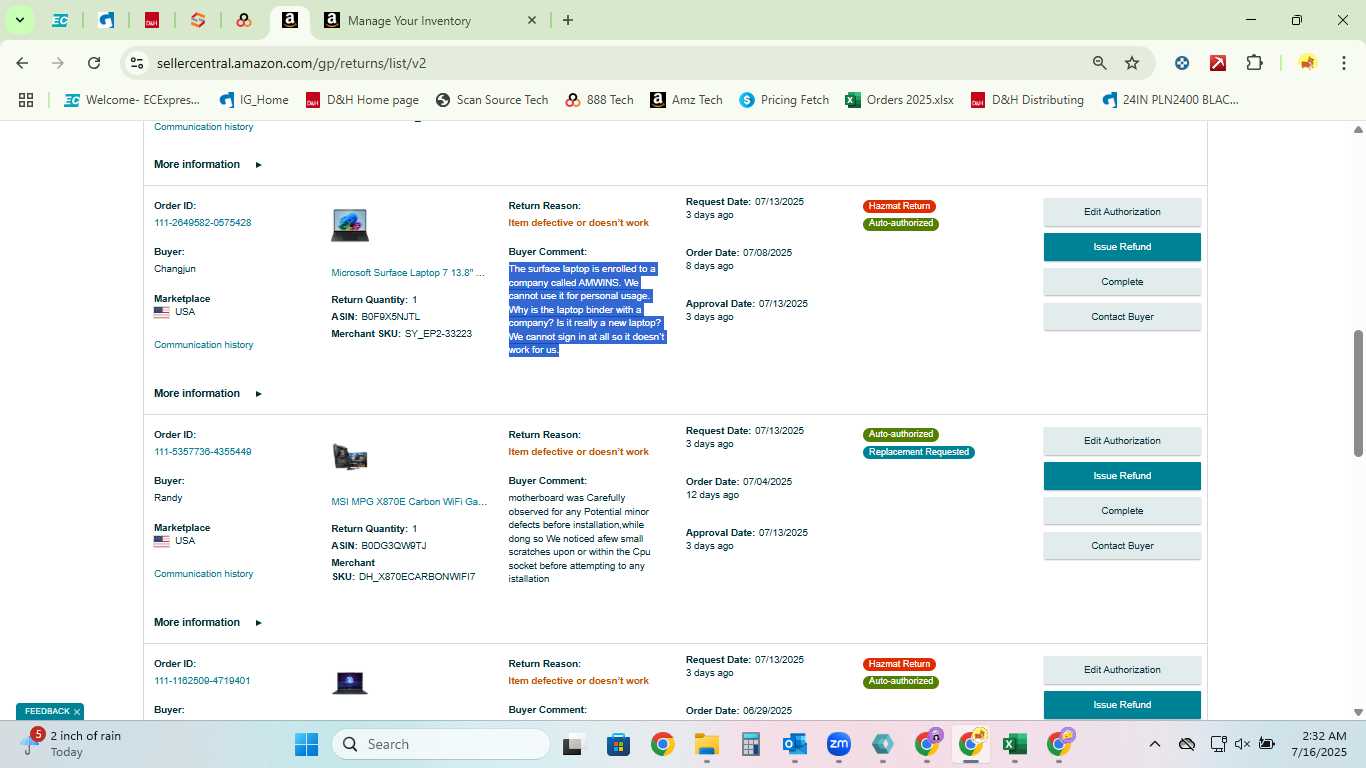1366x768 pixels.
Task: Open the D&H Home page bookmark
Action: pyautogui.click(x=362, y=100)
